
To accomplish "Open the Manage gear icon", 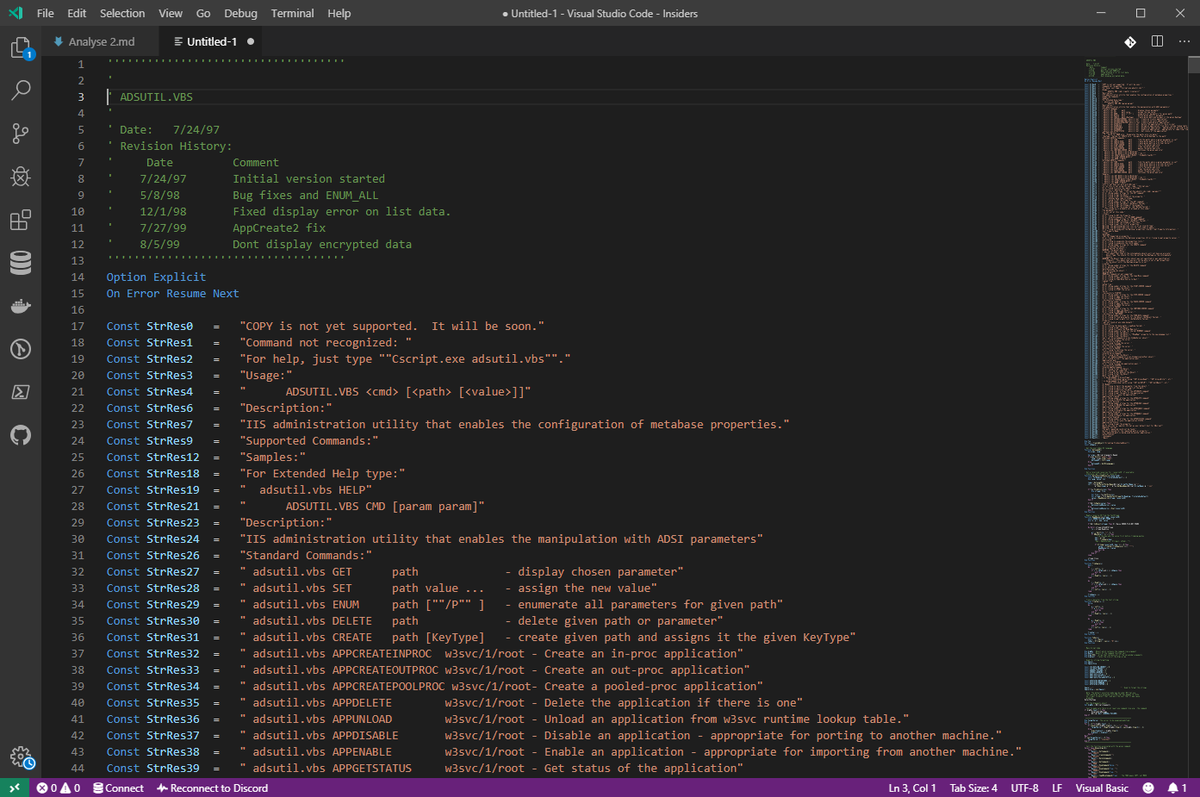I will click(x=21, y=757).
